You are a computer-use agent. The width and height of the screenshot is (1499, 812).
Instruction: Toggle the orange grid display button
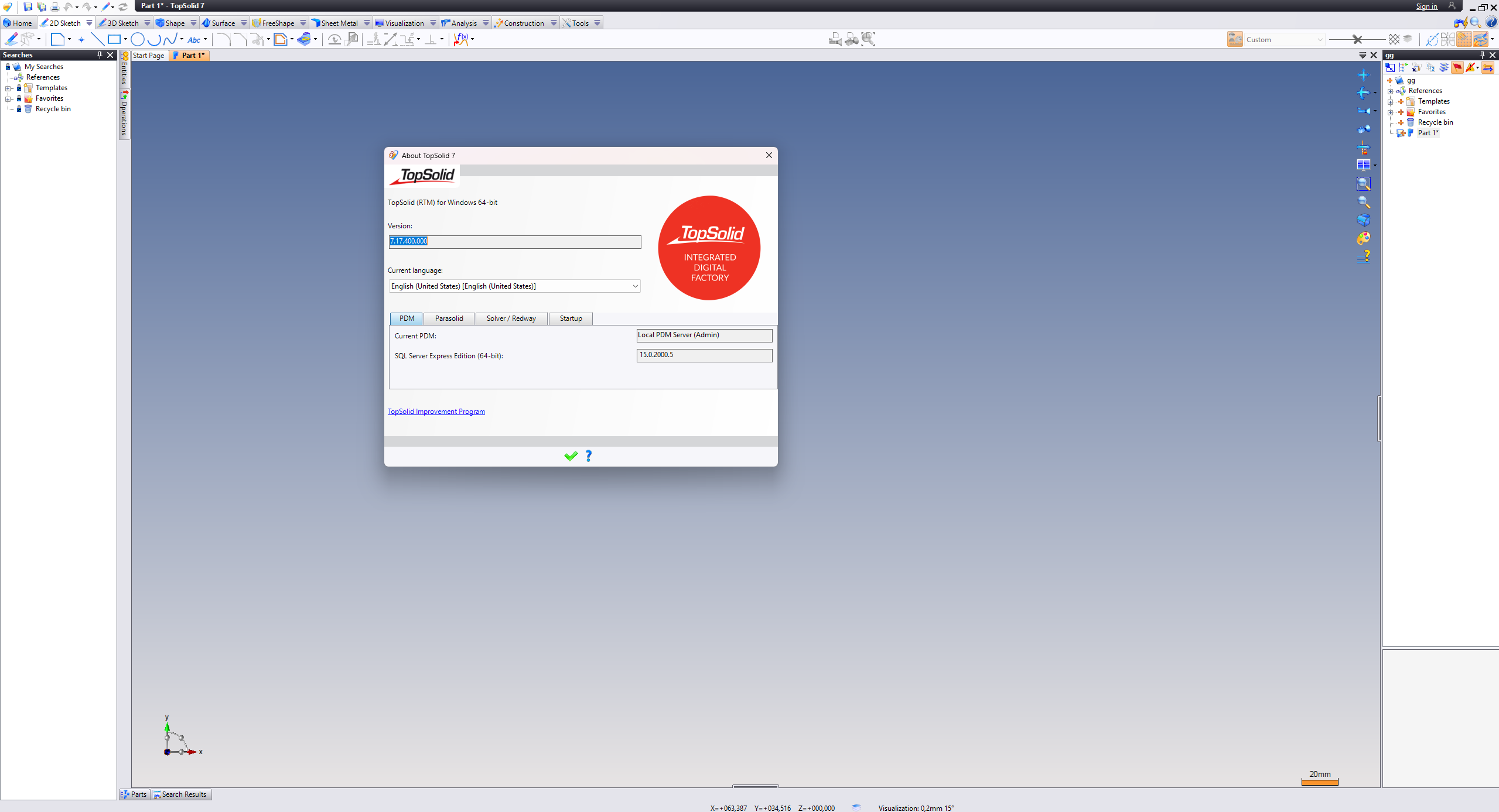pyautogui.click(x=1464, y=39)
